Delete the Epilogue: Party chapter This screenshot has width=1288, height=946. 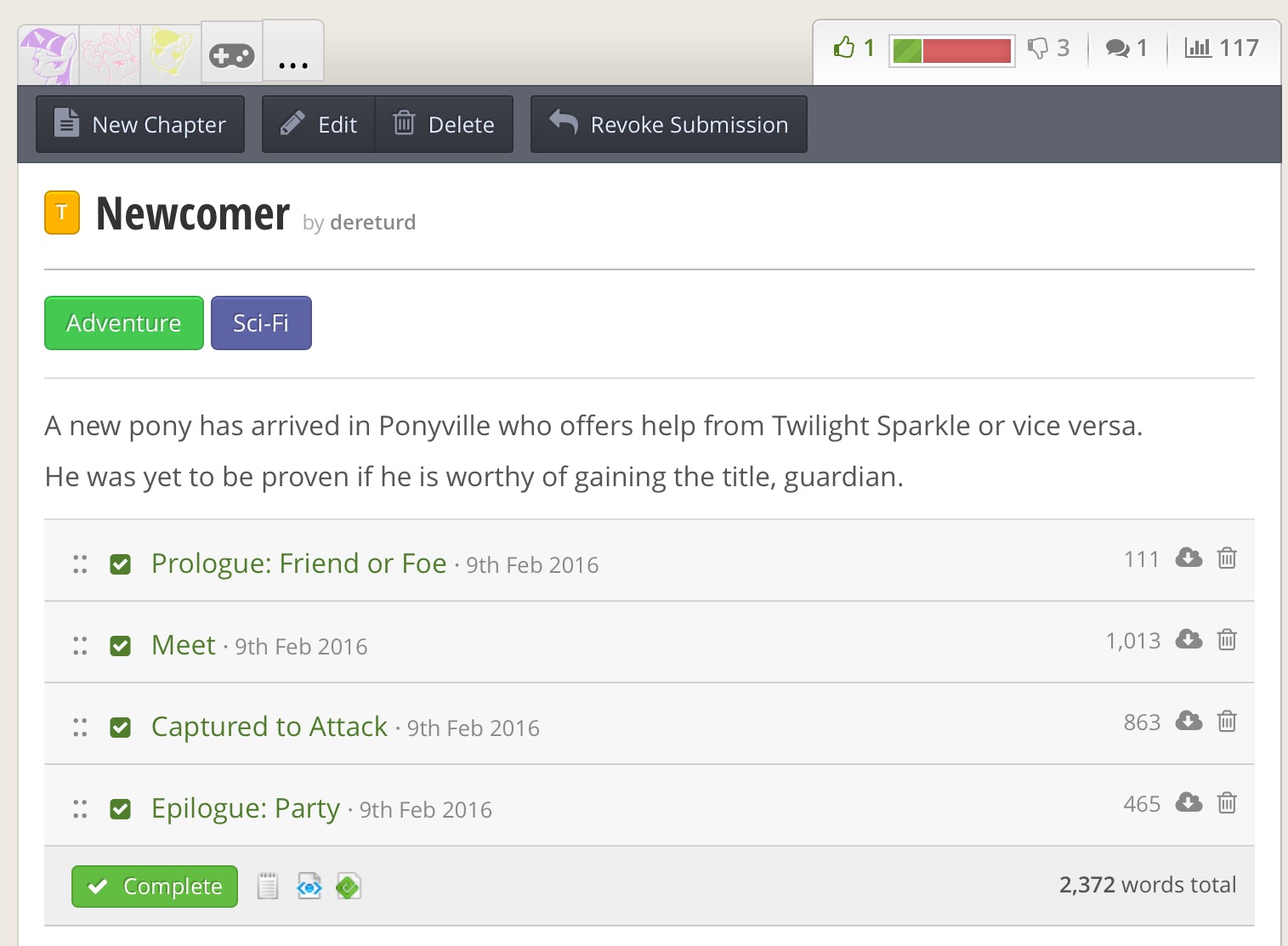coord(1227,802)
